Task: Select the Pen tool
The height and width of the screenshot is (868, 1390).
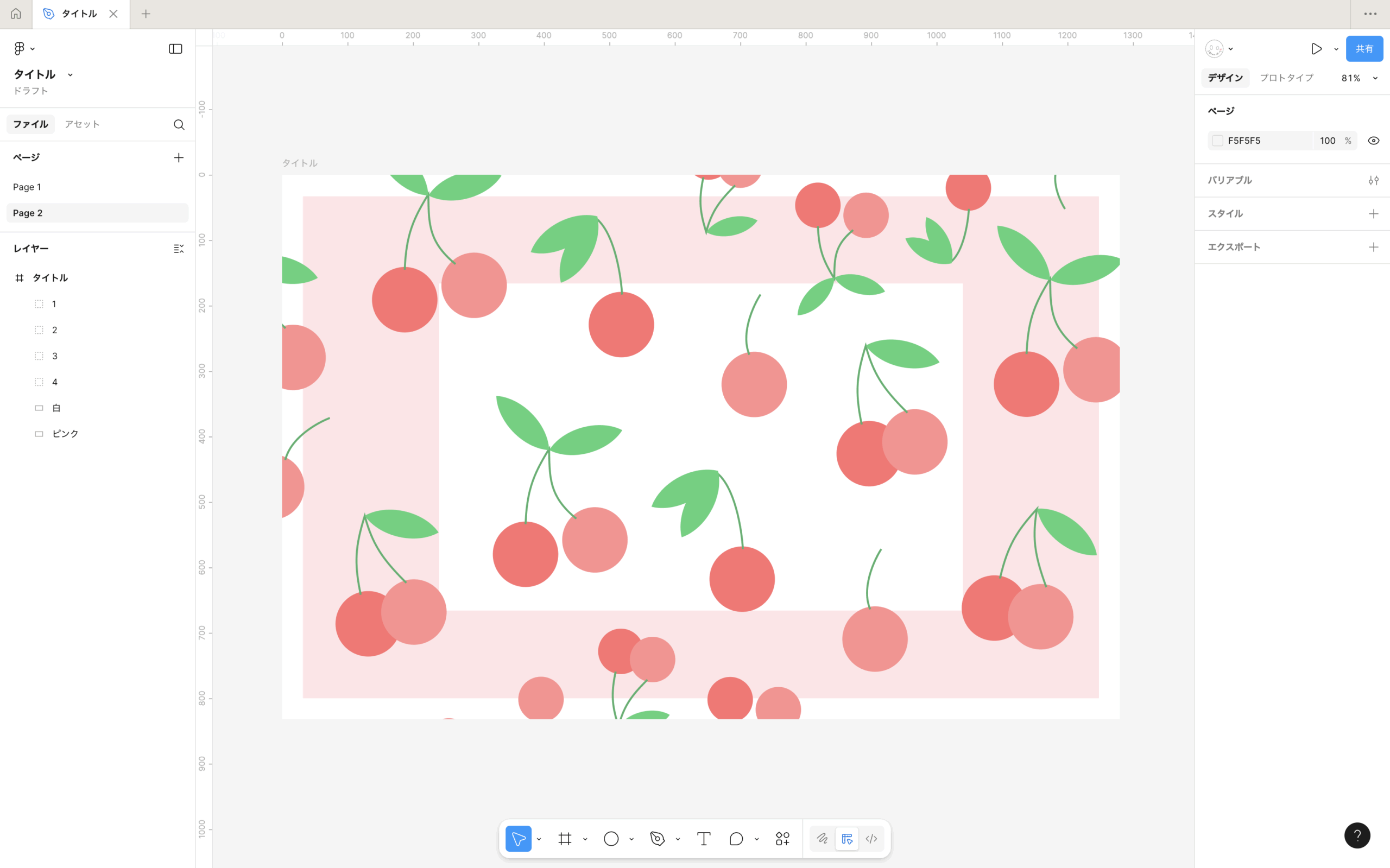Action: point(658,839)
